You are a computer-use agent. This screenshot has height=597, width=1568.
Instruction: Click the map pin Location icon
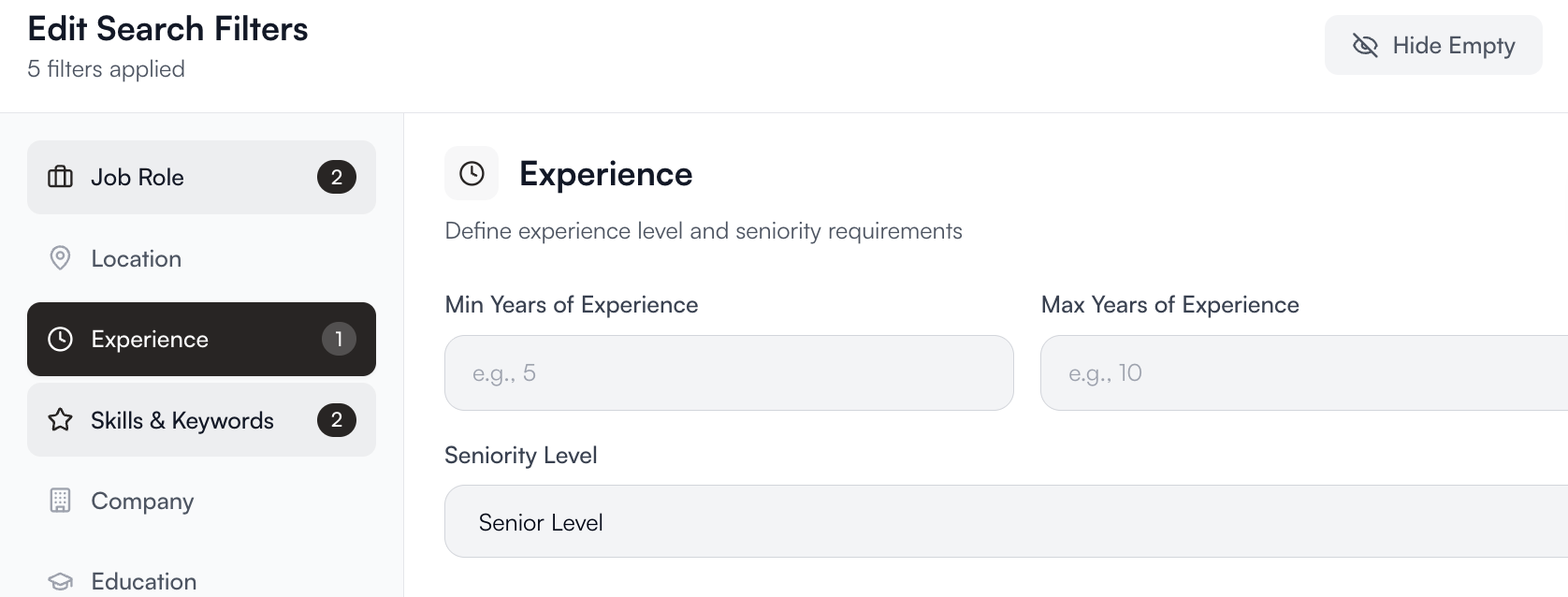point(60,258)
